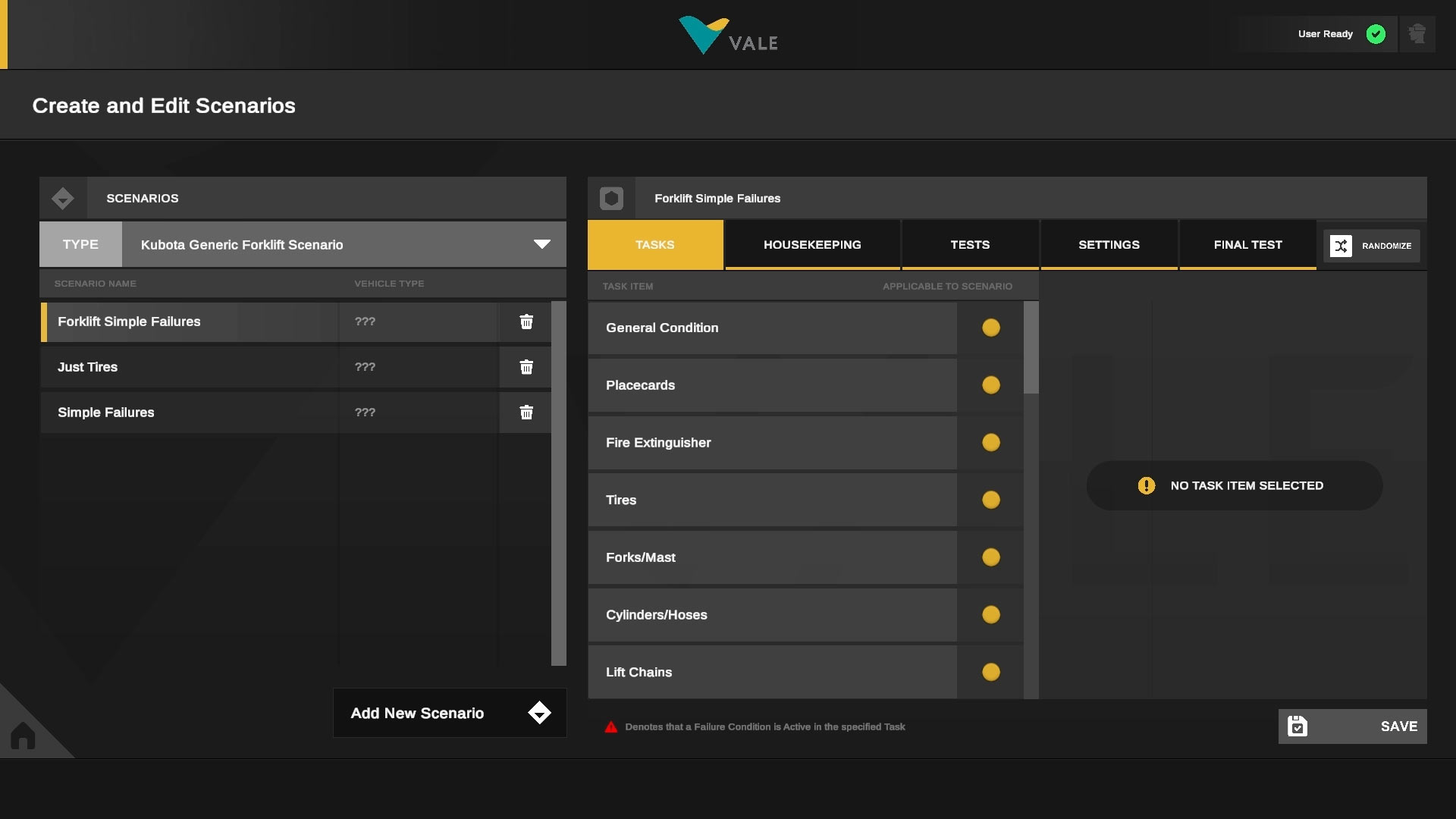Screen dimensions: 1456x819
Task: Toggle Lift Chains applicable indicator
Action: 990,672
